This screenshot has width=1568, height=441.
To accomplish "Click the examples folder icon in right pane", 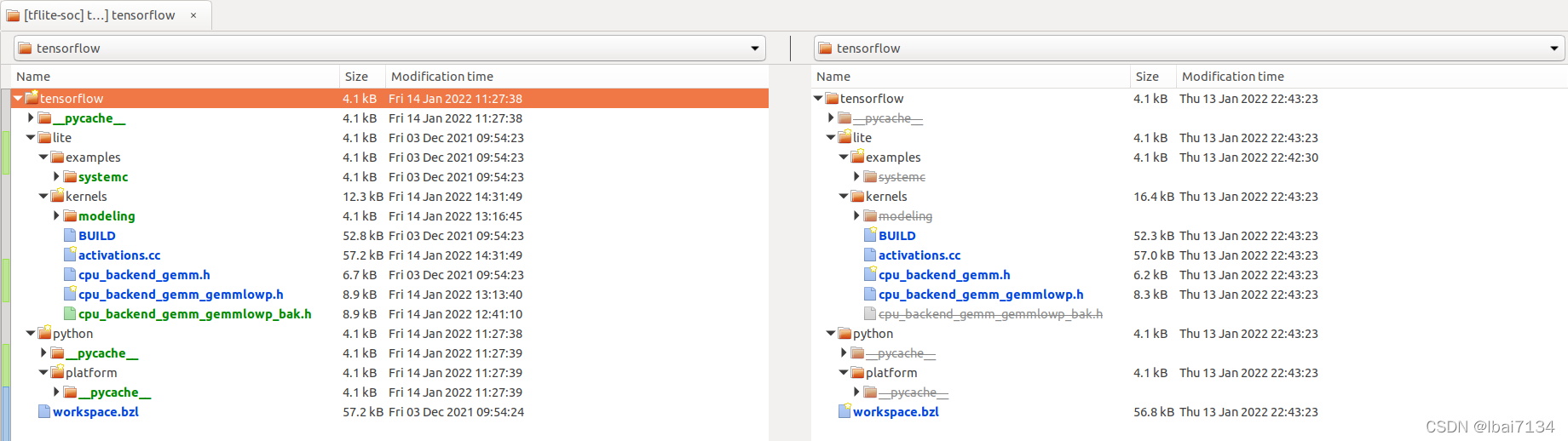I will (x=857, y=157).
